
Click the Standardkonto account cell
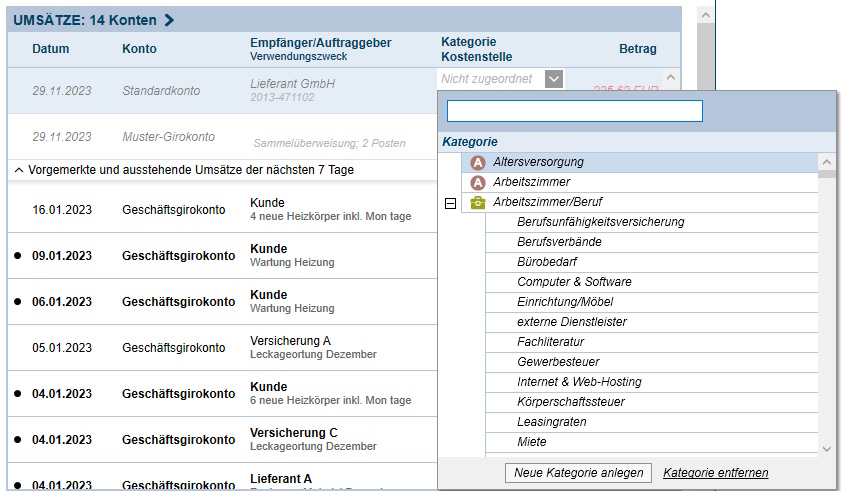point(161,91)
